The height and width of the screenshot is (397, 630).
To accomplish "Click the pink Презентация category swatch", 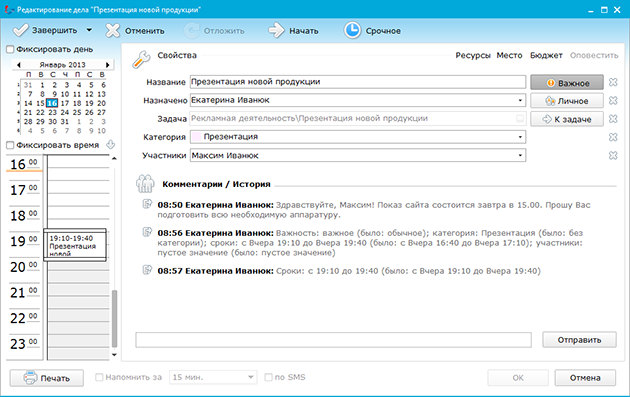I will point(196,137).
